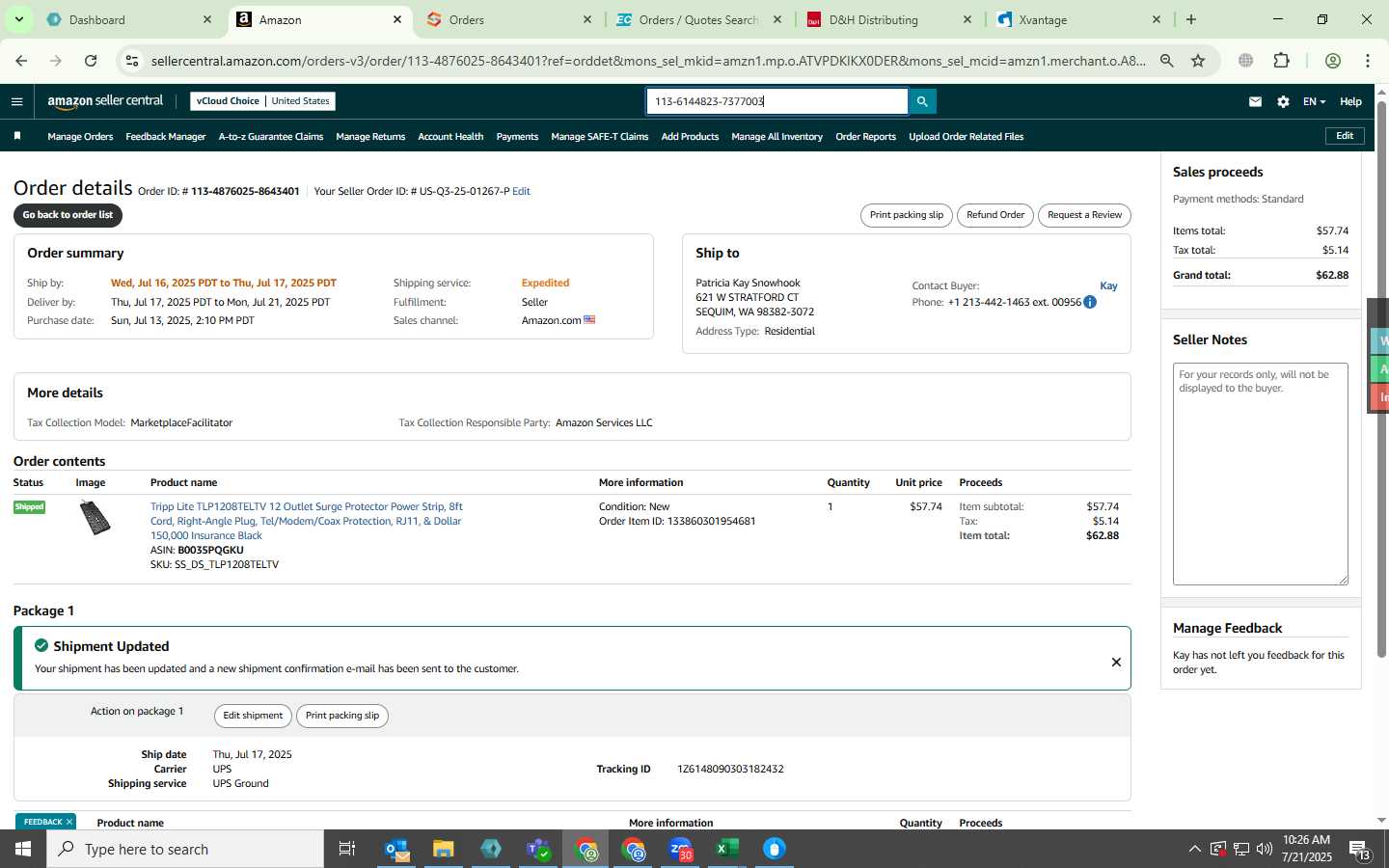Open the vCloud Choice account switcher
The image size is (1389, 868).
point(262,101)
